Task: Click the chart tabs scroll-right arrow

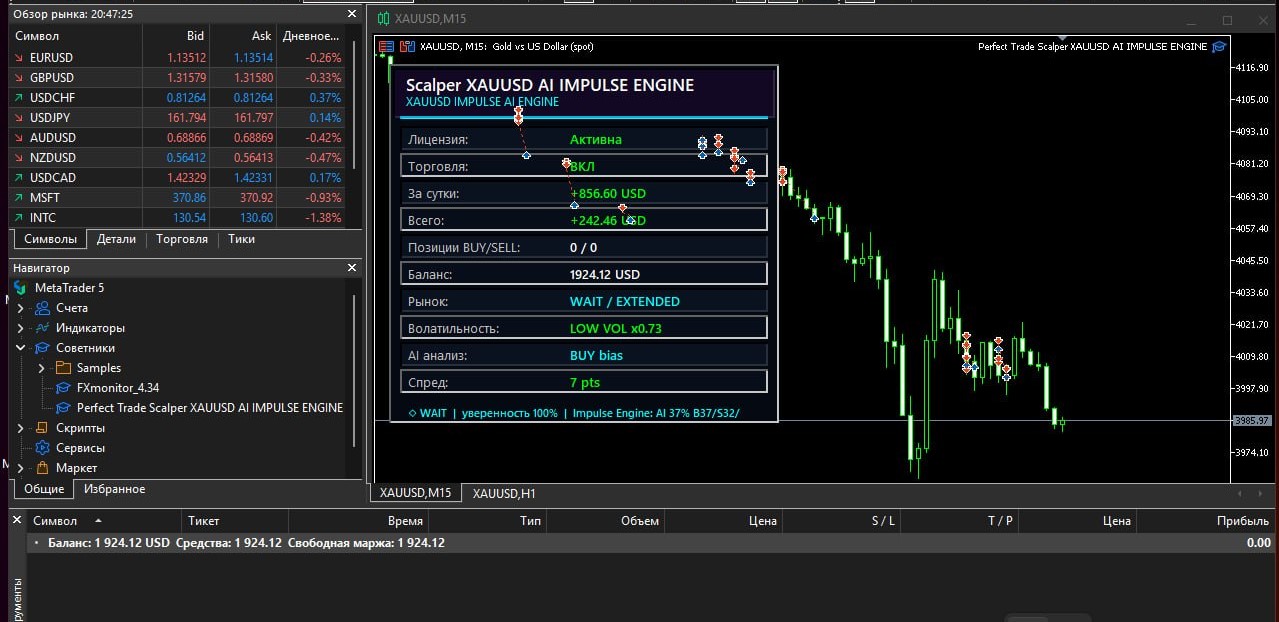Action: tap(1261, 493)
